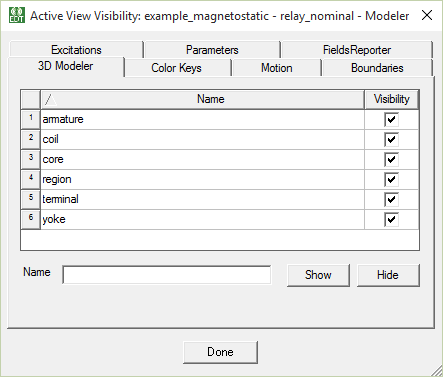Screen dimensions: 443x377
Task: Toggle the coil visibility checkbox
Action: pos(391,139)
